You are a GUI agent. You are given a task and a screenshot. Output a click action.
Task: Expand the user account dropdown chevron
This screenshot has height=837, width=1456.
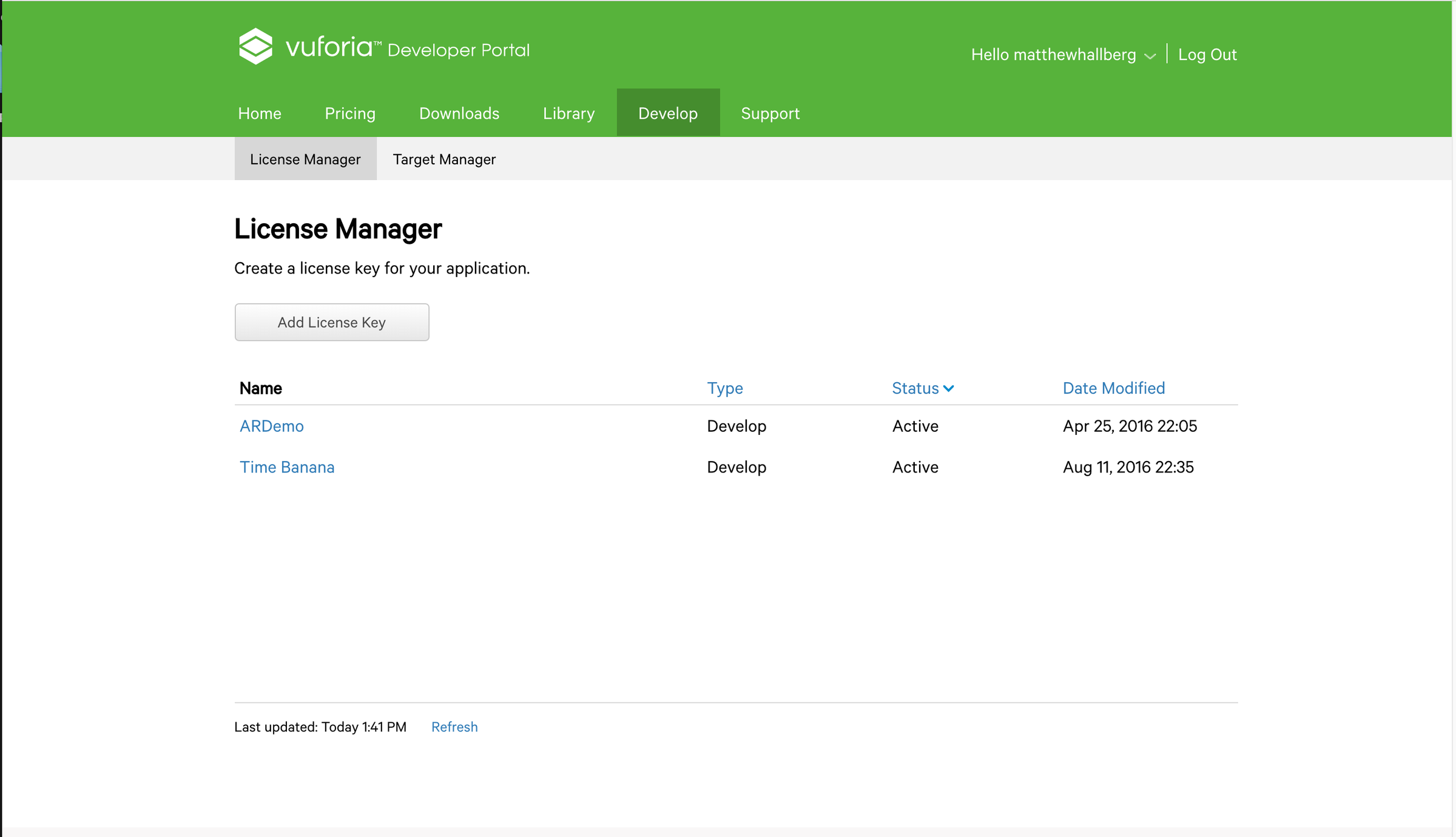1150,56
